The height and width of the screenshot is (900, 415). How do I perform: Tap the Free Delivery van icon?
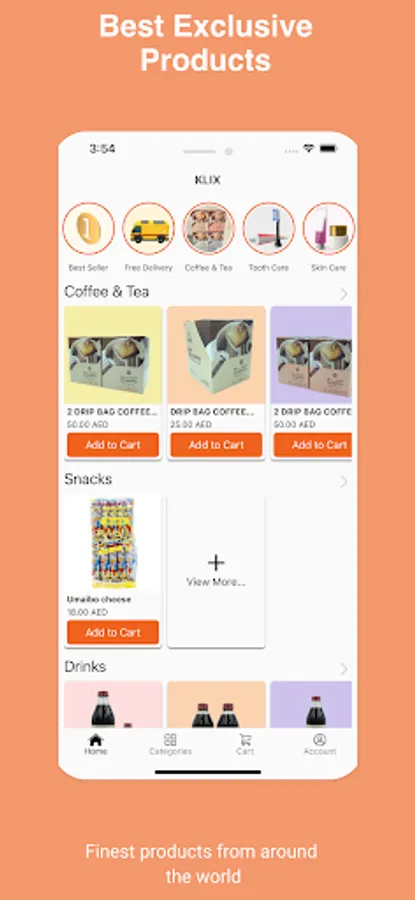pos(149,228)
